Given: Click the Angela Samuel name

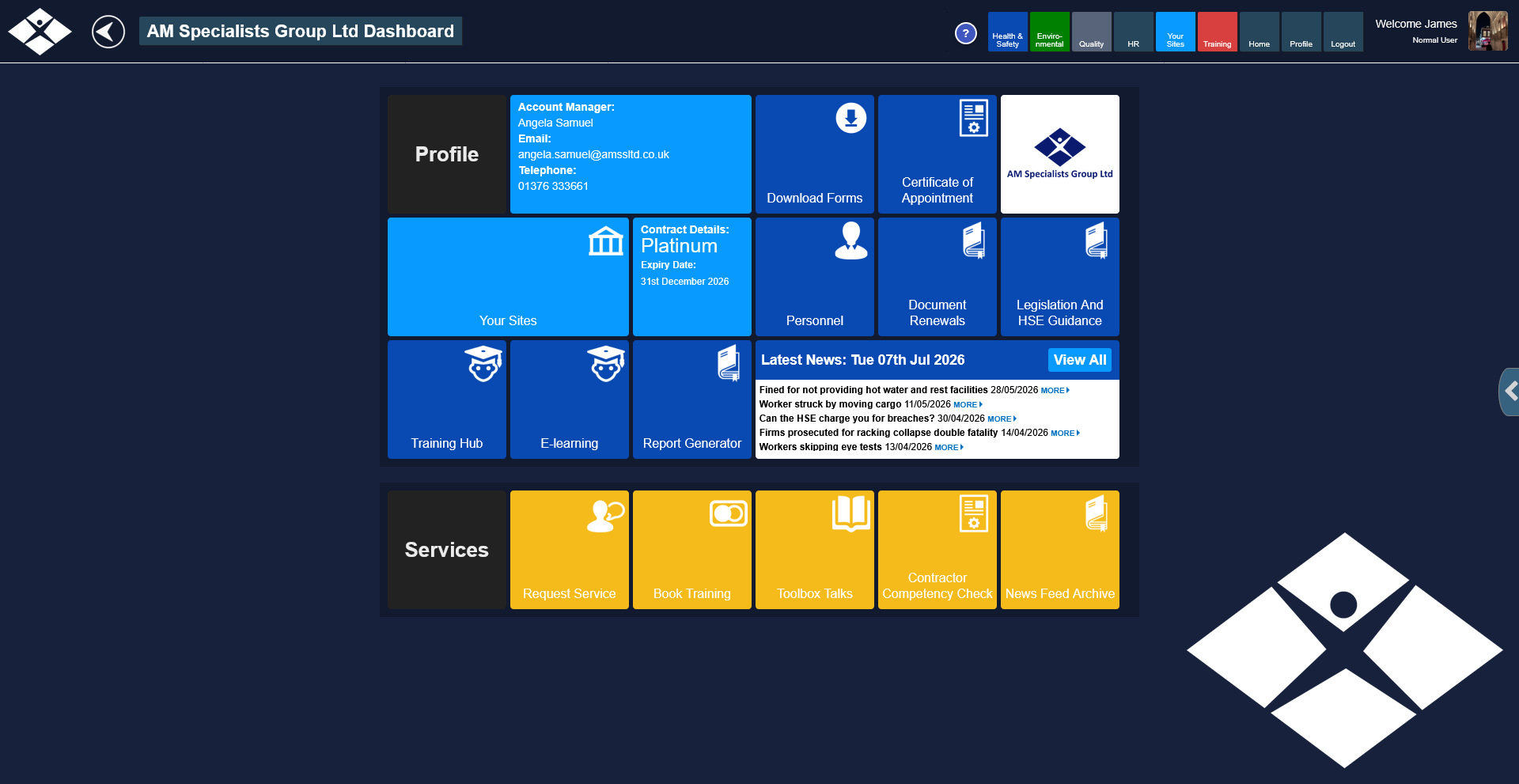Looking at the screenshot, I should point(555,123).
